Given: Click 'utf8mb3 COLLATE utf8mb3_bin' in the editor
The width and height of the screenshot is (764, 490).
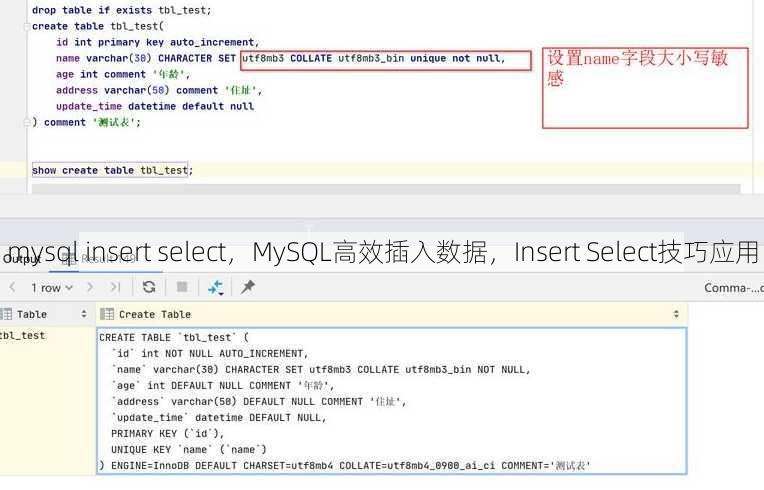Looking at the screenshot, I should click(x=323, y=58).
